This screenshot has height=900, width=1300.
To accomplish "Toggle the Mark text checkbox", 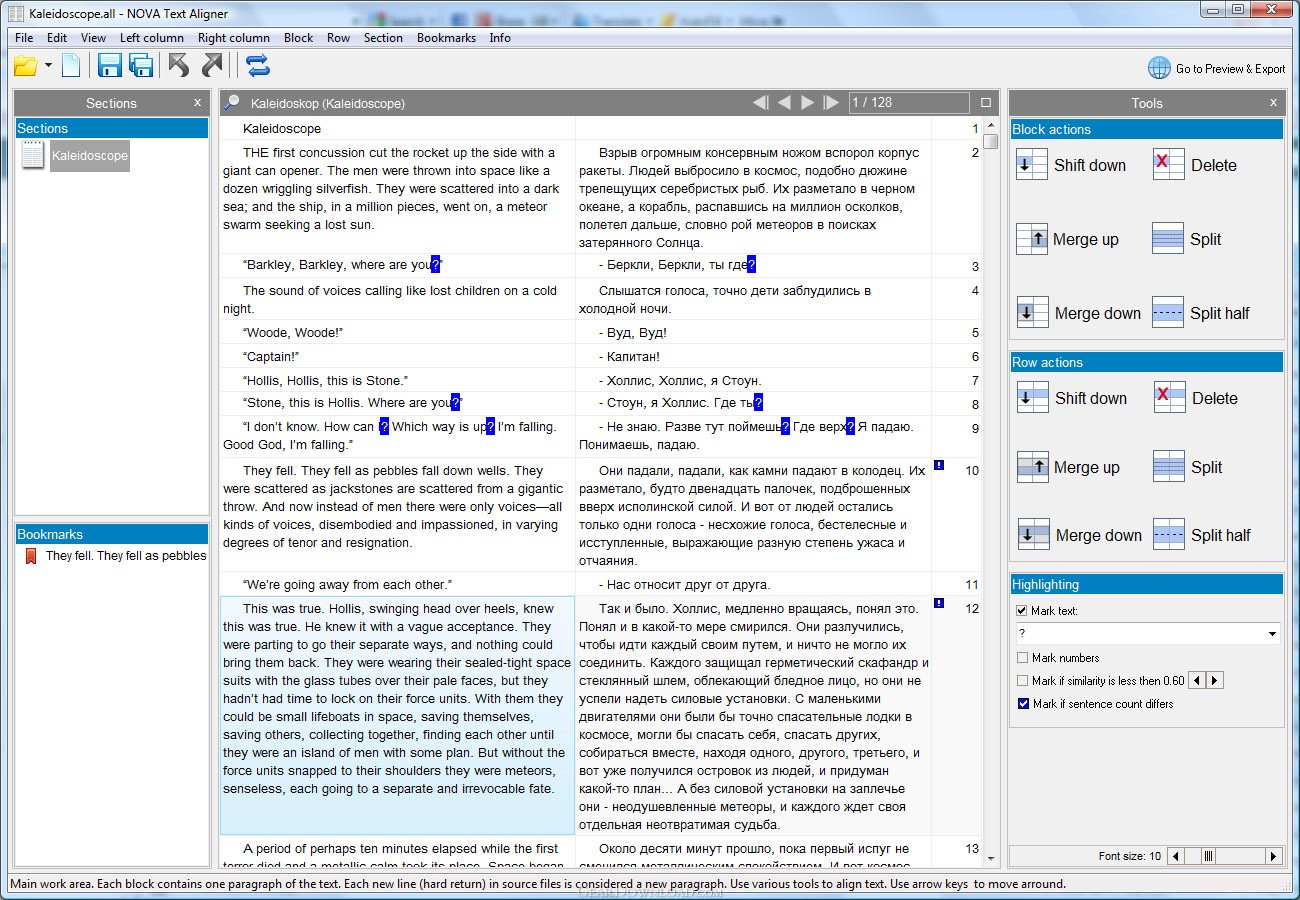I will 1022,611.
